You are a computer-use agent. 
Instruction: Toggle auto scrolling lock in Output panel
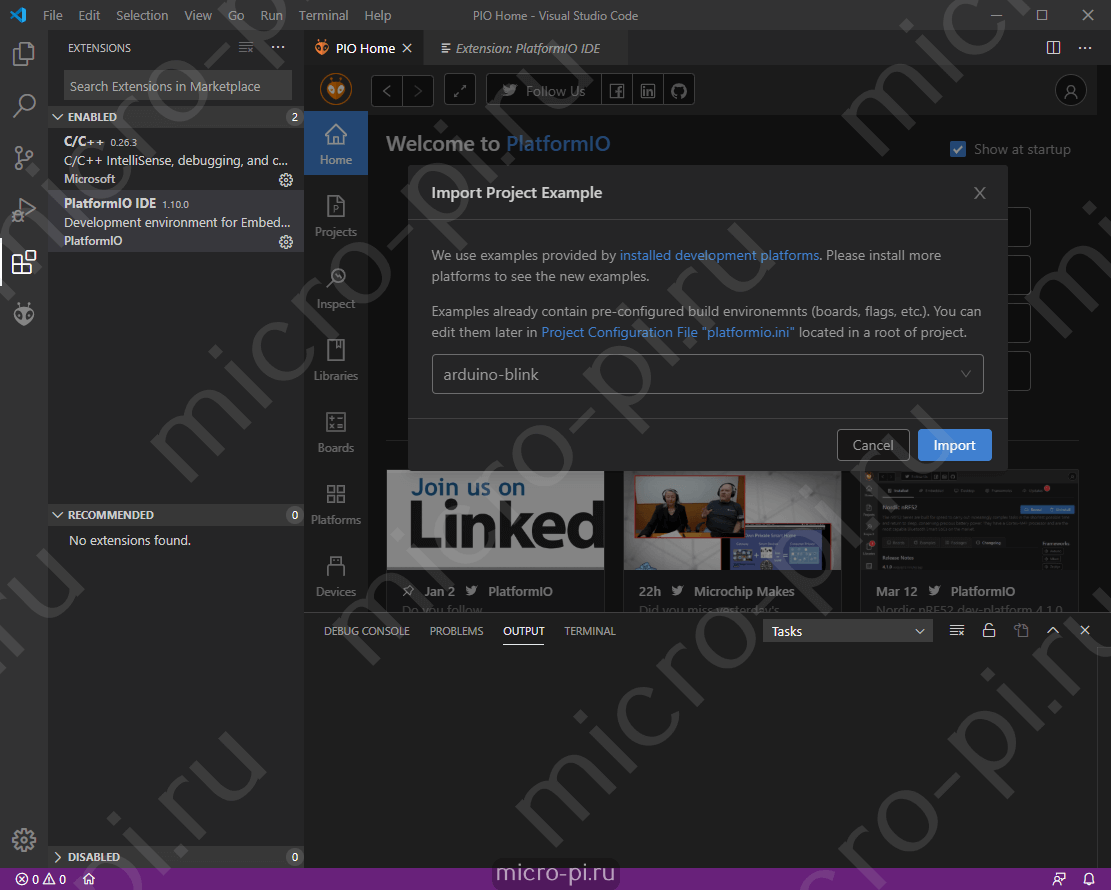coord(989,630)
